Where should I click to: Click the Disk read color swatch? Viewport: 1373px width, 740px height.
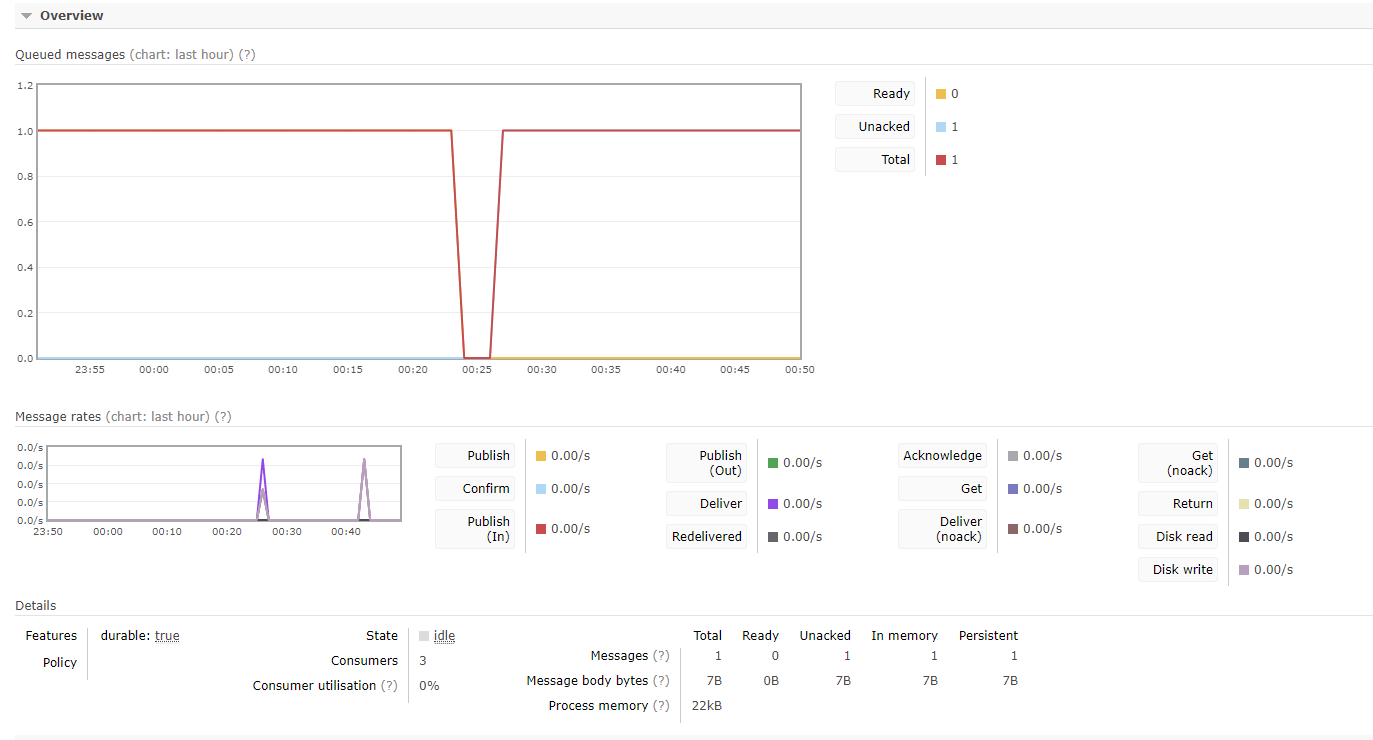coord(1244,537)
